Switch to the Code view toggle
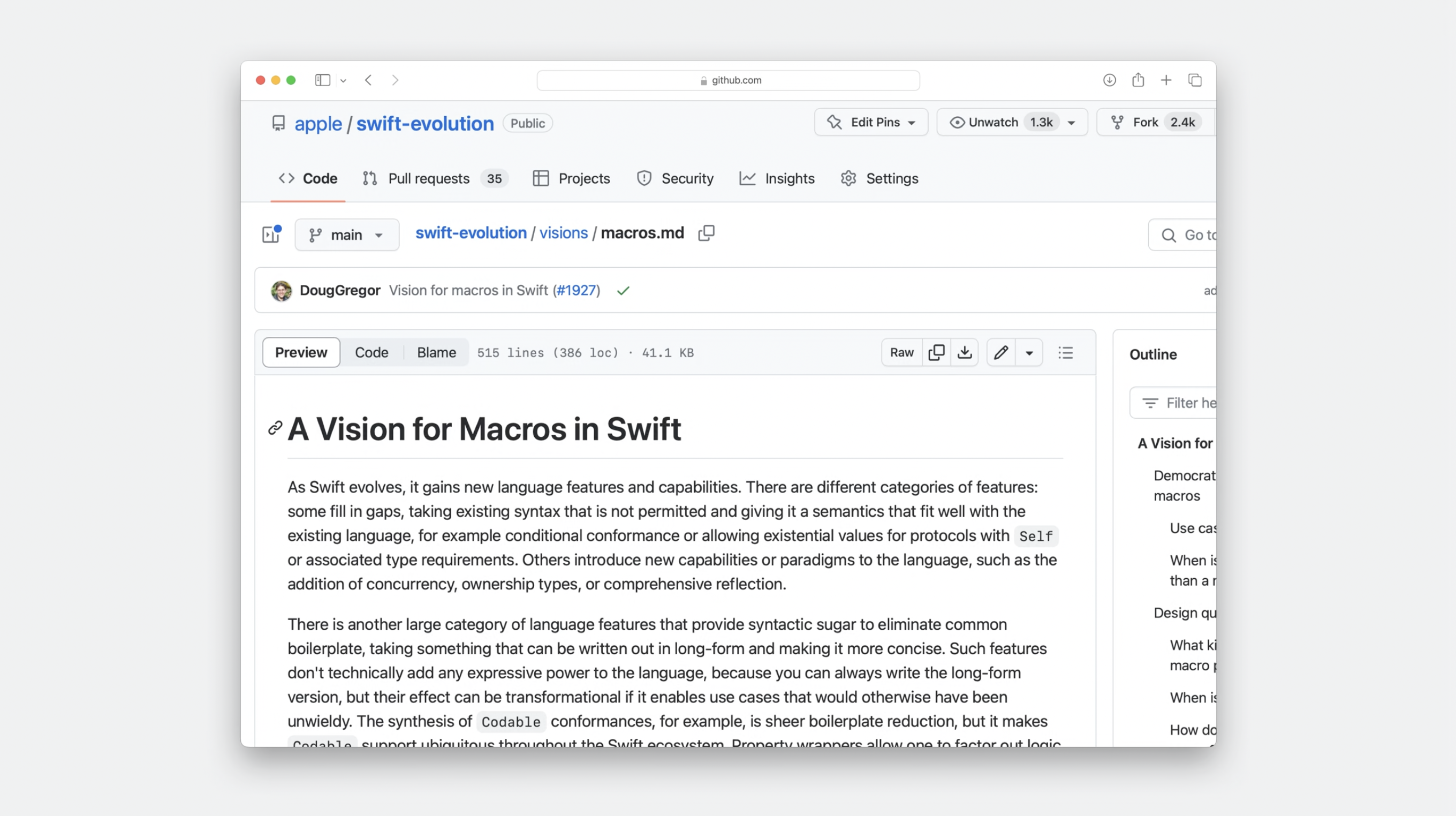The width and height of the screenshot is (1456, 816). pyautogui.click(x=371, y=352)
